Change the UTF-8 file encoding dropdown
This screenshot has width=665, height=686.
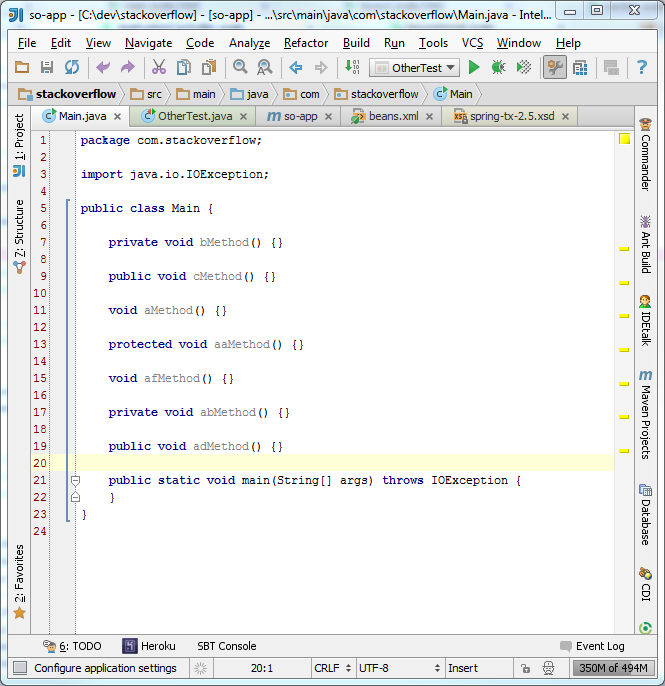click(x=400, y=668)
